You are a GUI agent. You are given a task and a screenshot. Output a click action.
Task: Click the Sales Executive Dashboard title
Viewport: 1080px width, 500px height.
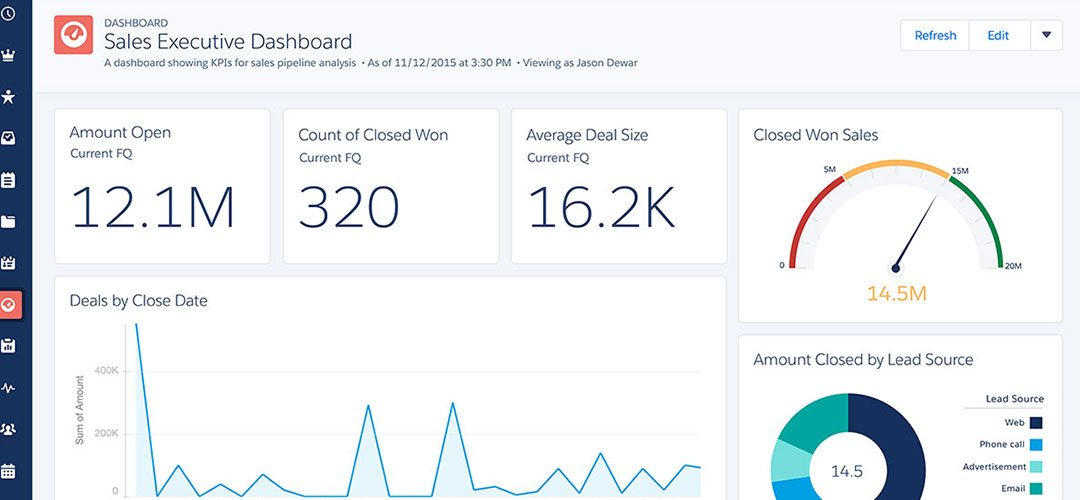[228, 41]
